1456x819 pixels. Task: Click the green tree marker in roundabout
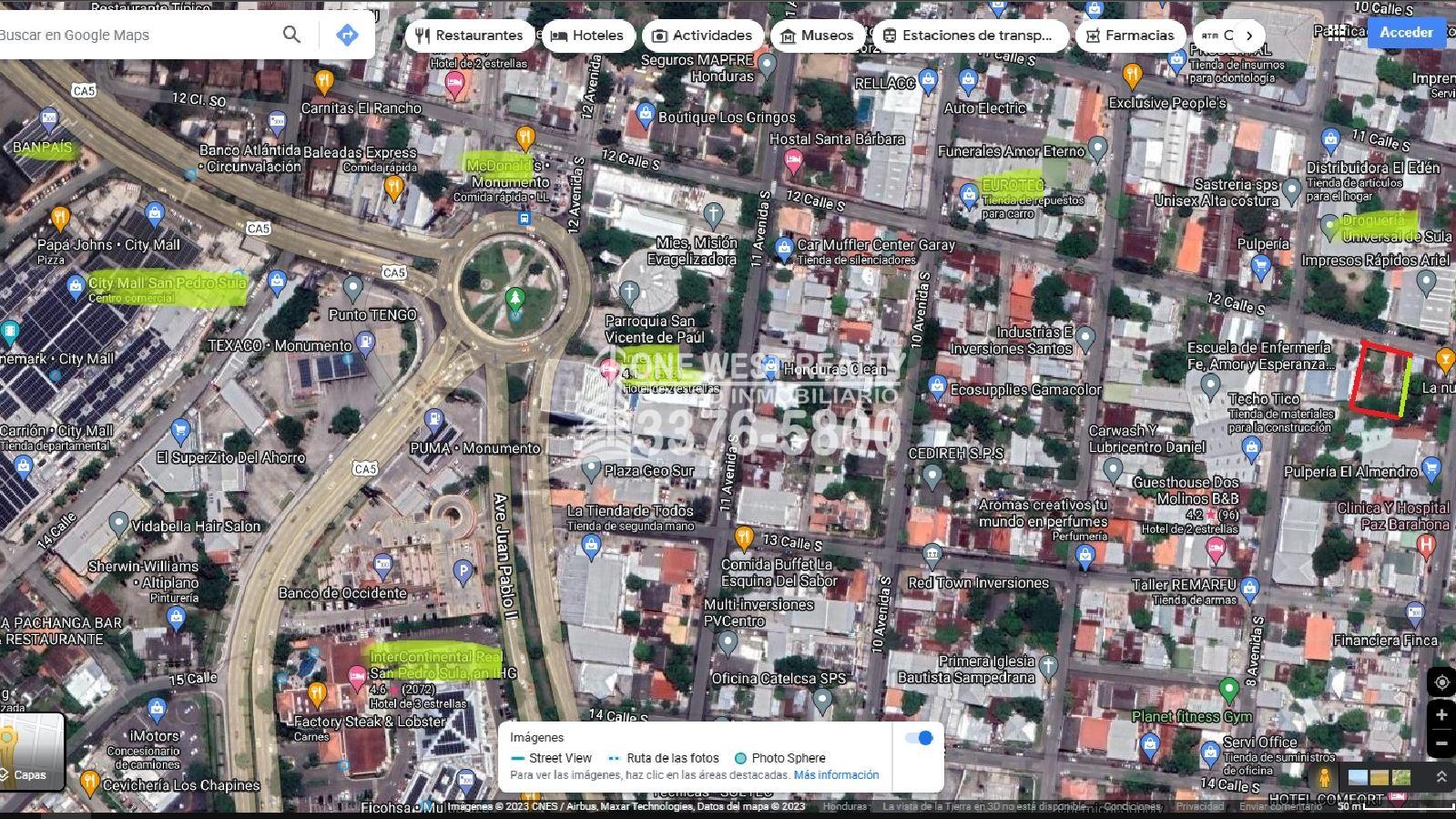(515, 298)
